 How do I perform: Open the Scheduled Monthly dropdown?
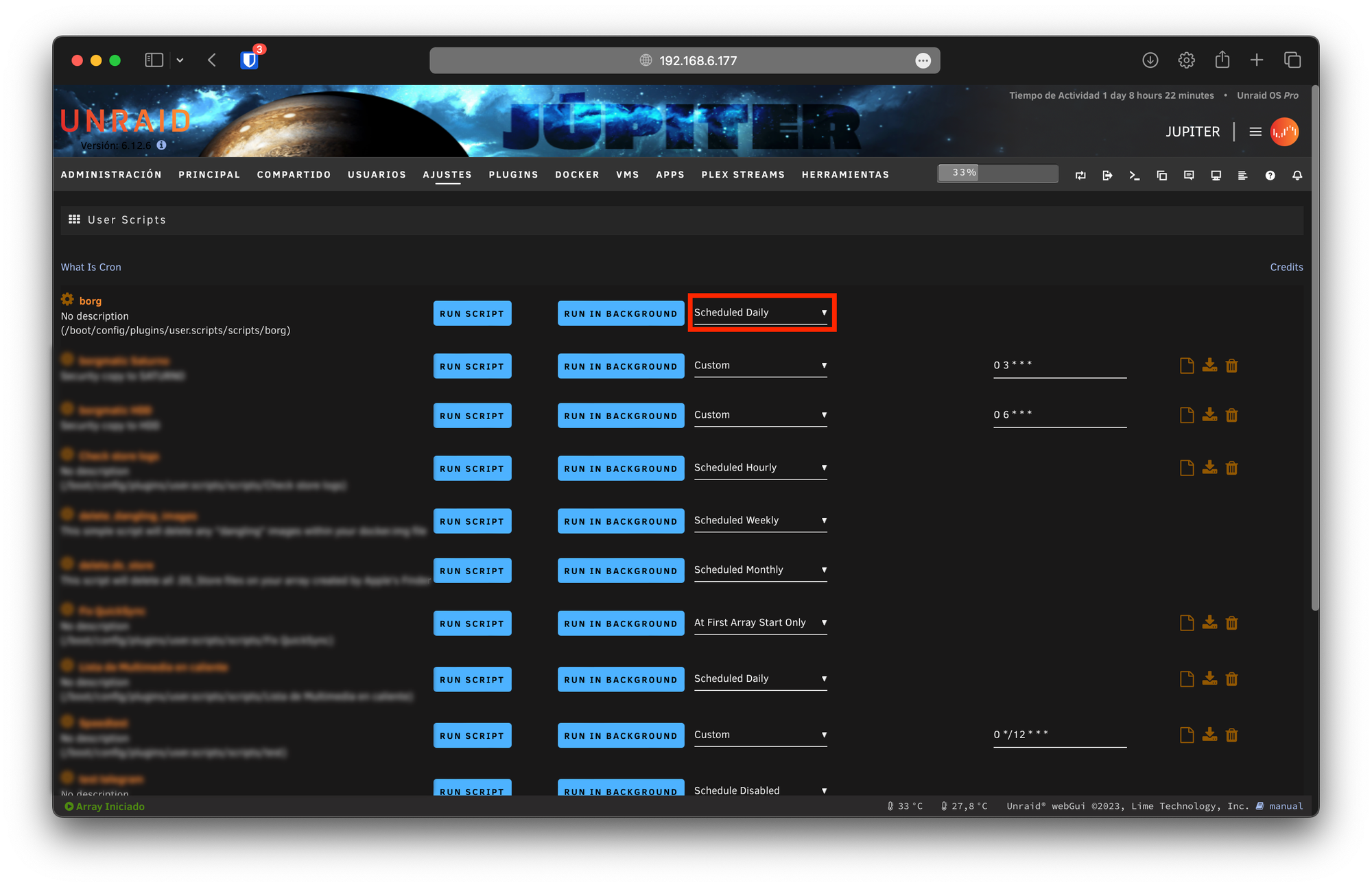[x=760, y=570]
